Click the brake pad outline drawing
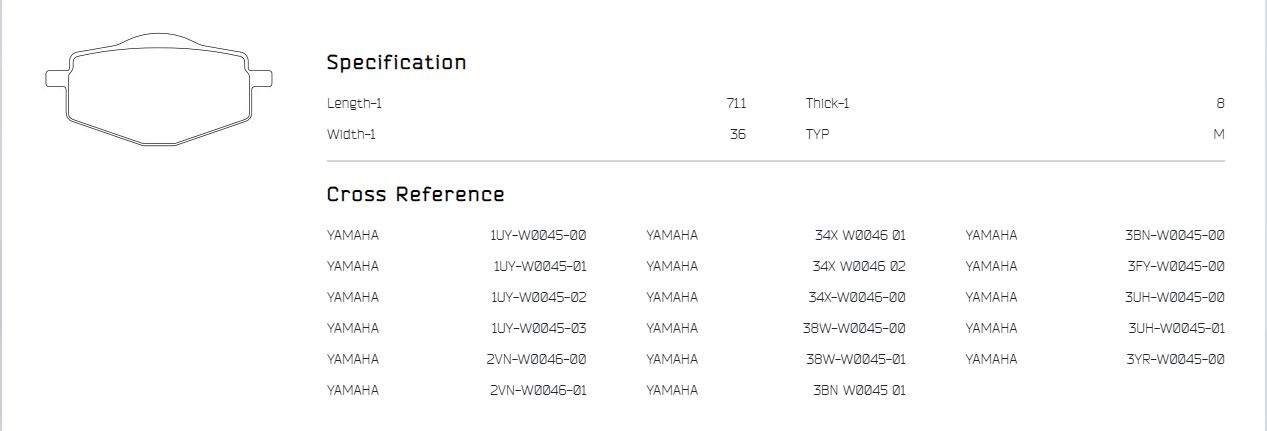Screen dimensions: 1267x431 coord(159,91)
